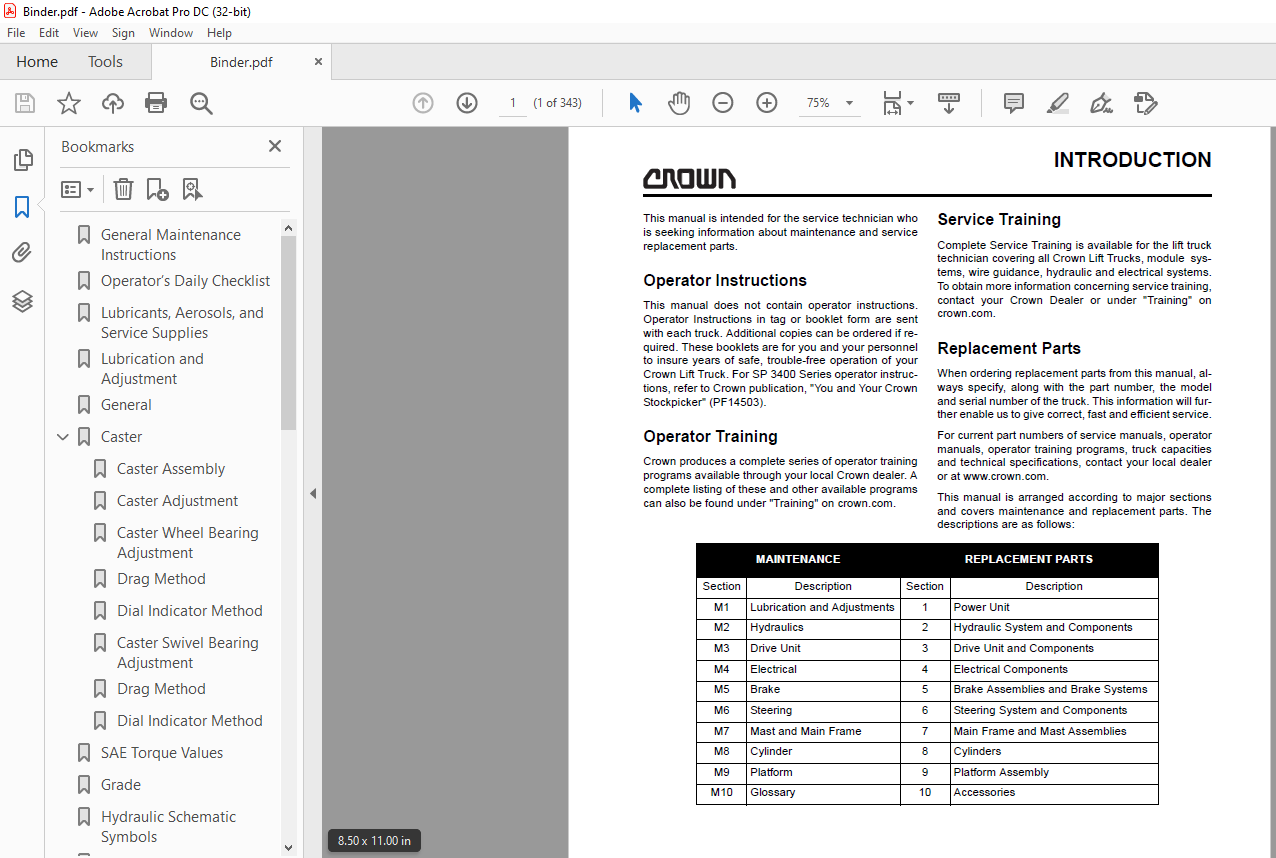Click the Power Unit table cell
Screen dimensions: 1276x858
pyautogui.click(x=1054, y=607)
